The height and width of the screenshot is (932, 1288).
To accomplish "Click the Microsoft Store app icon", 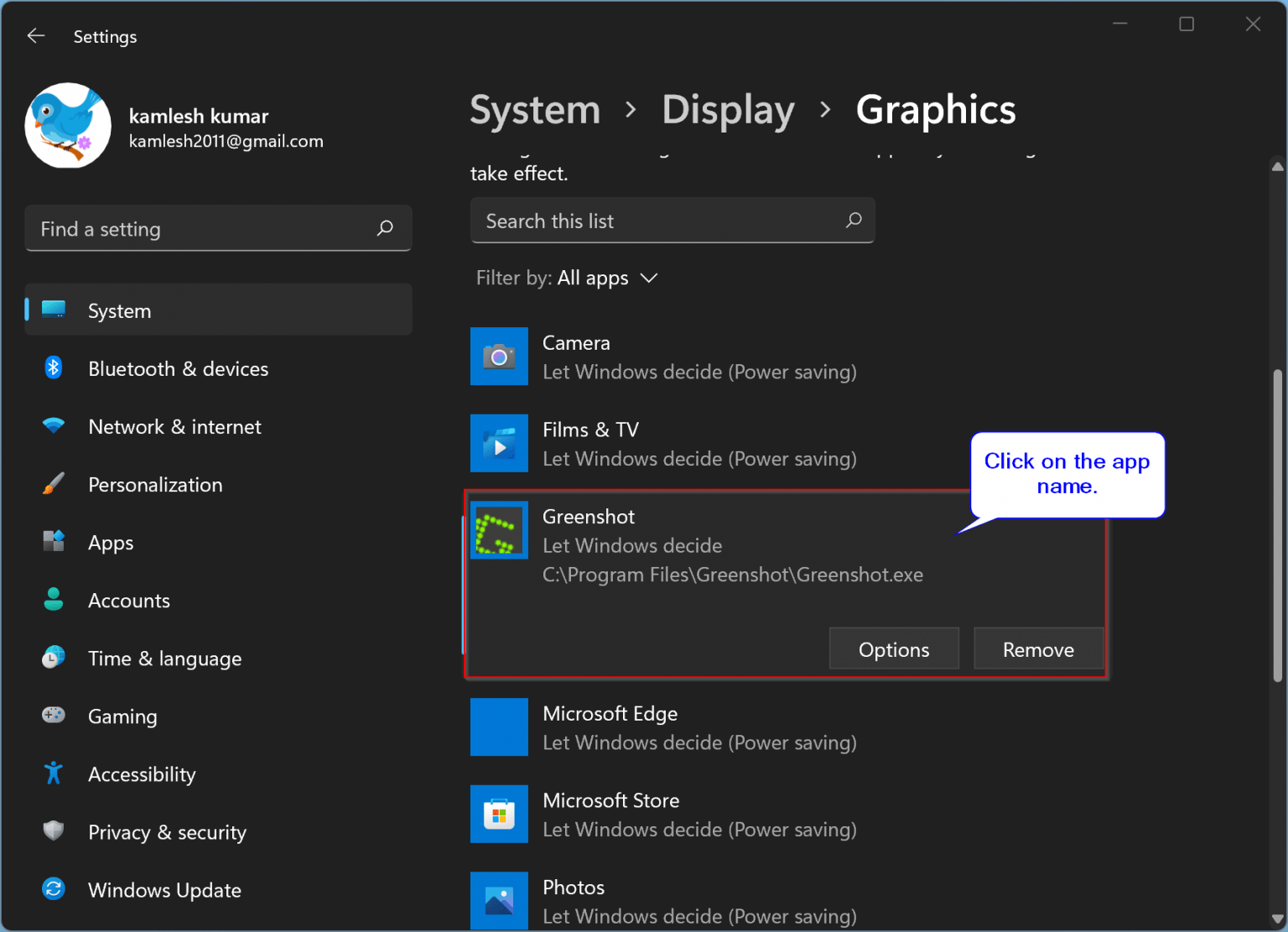I will click(499, 814).
